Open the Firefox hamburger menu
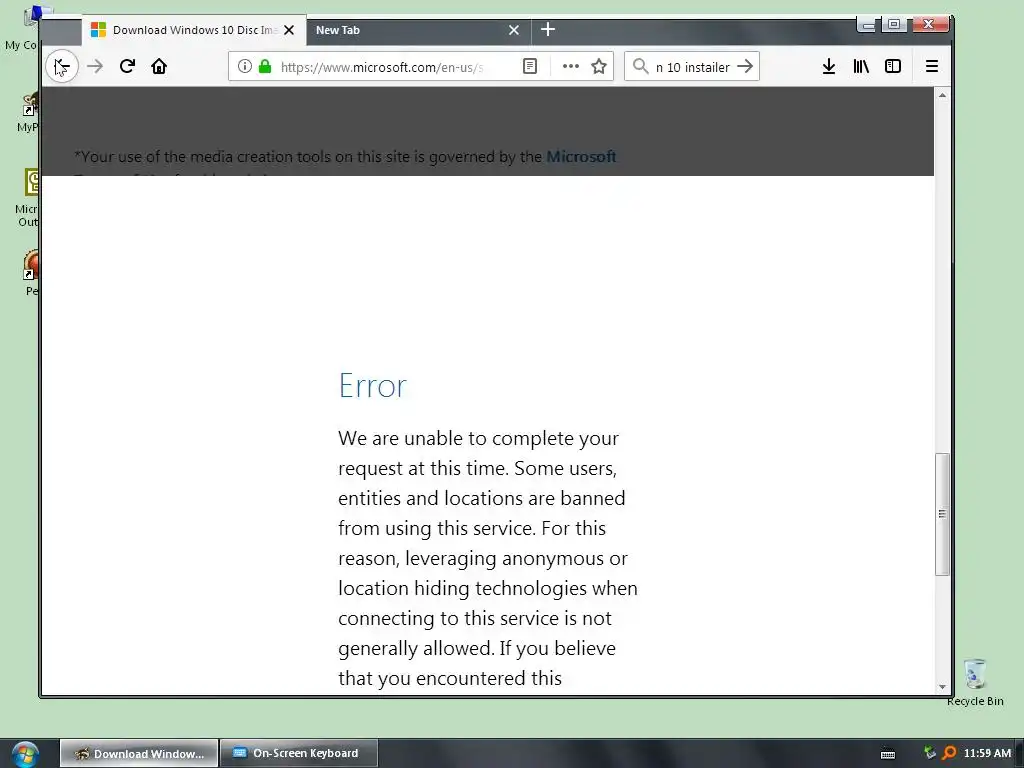Viewport: 1024px width, 768px height. click(932, 66)
